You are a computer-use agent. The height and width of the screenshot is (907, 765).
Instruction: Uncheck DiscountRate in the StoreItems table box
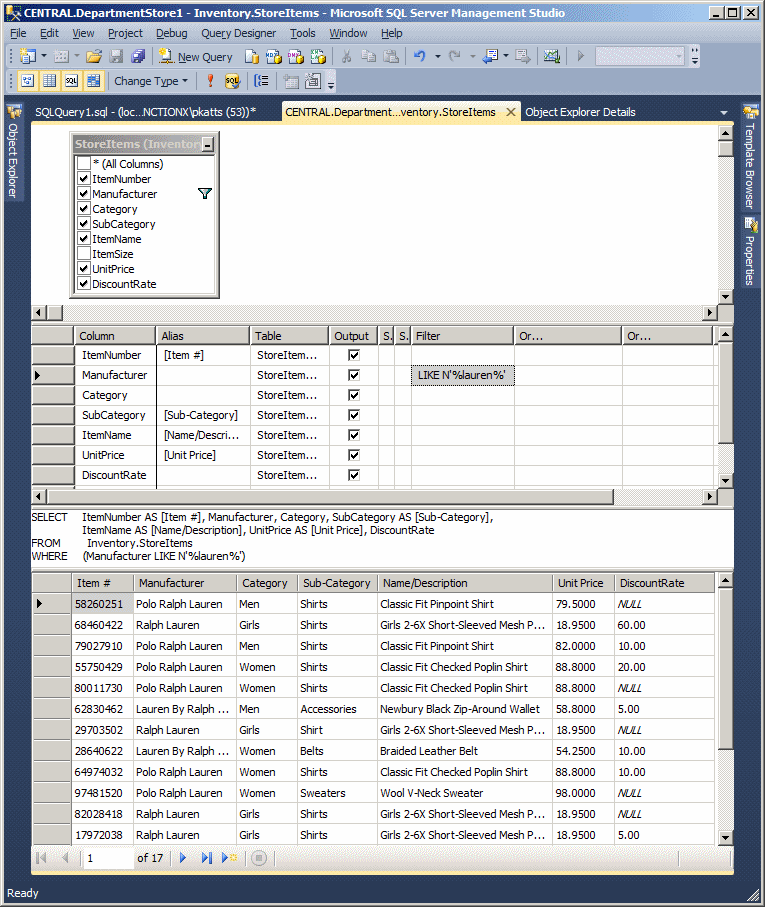pos(84,284)
